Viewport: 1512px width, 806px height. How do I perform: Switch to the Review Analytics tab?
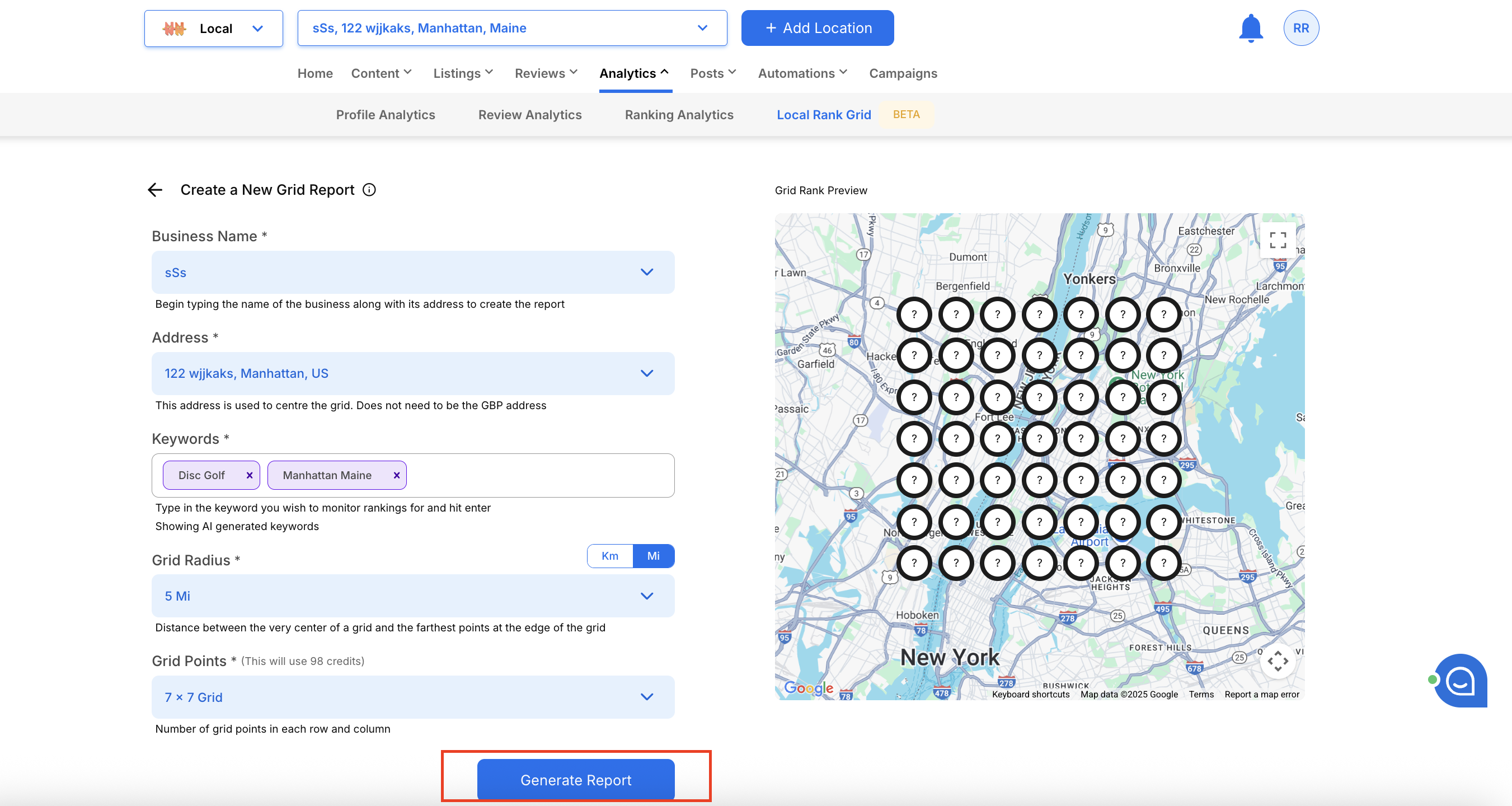tap(529, 115)
